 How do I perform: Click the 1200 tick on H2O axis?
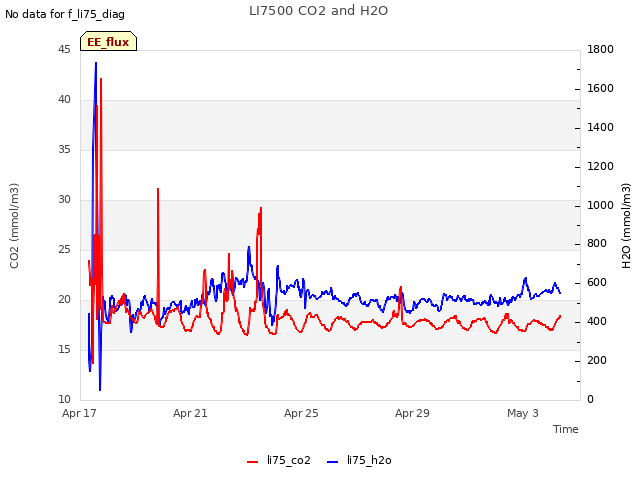600,167
